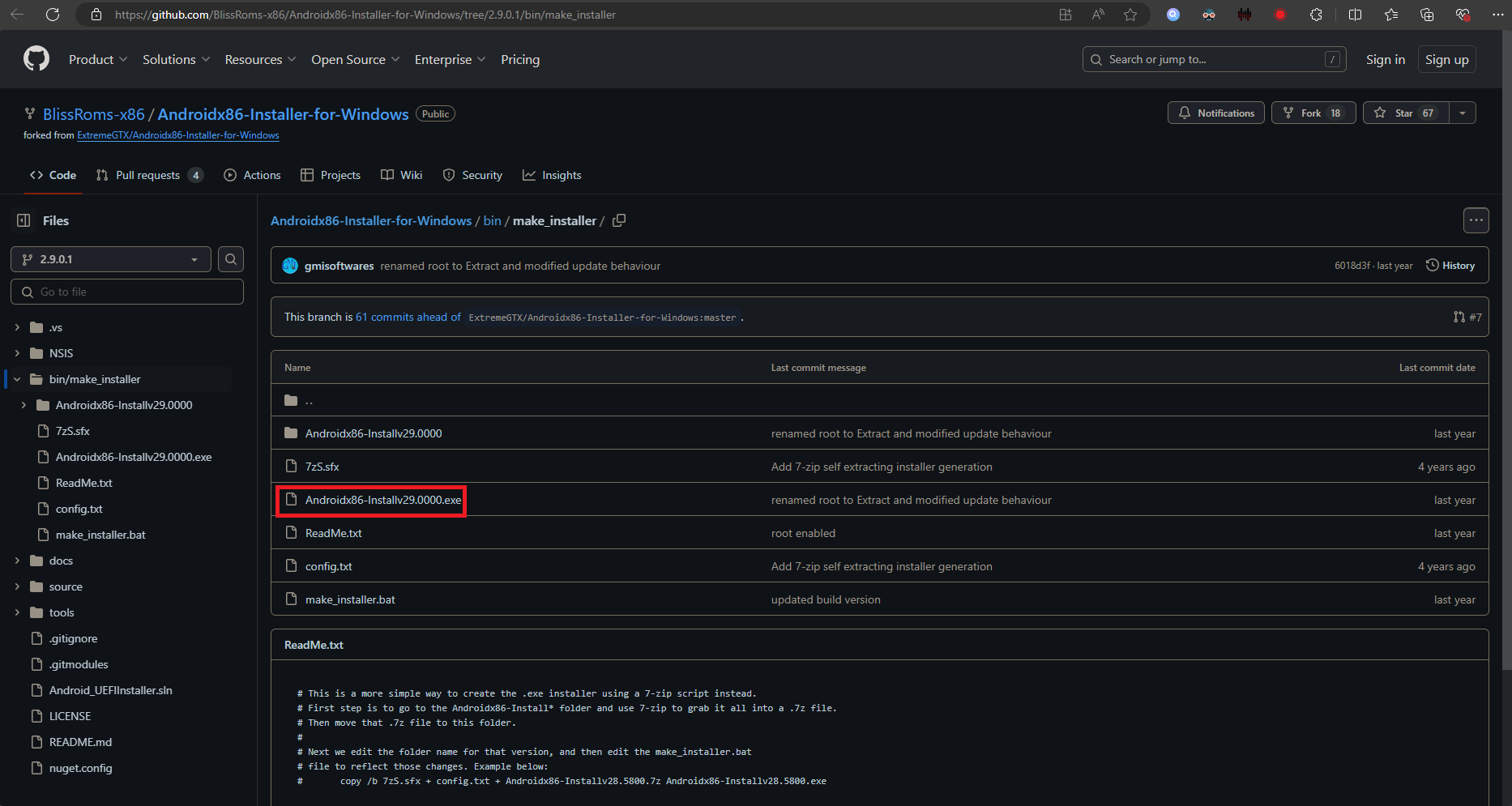Open the browser Extensions puzzle icon

[1316, 15]
